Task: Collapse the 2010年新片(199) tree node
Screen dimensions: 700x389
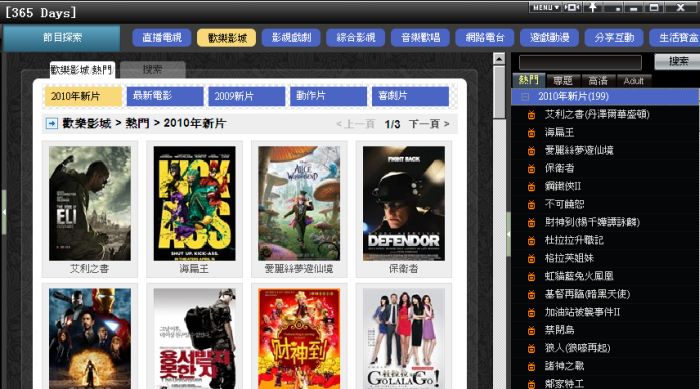Action: point(525,96)
